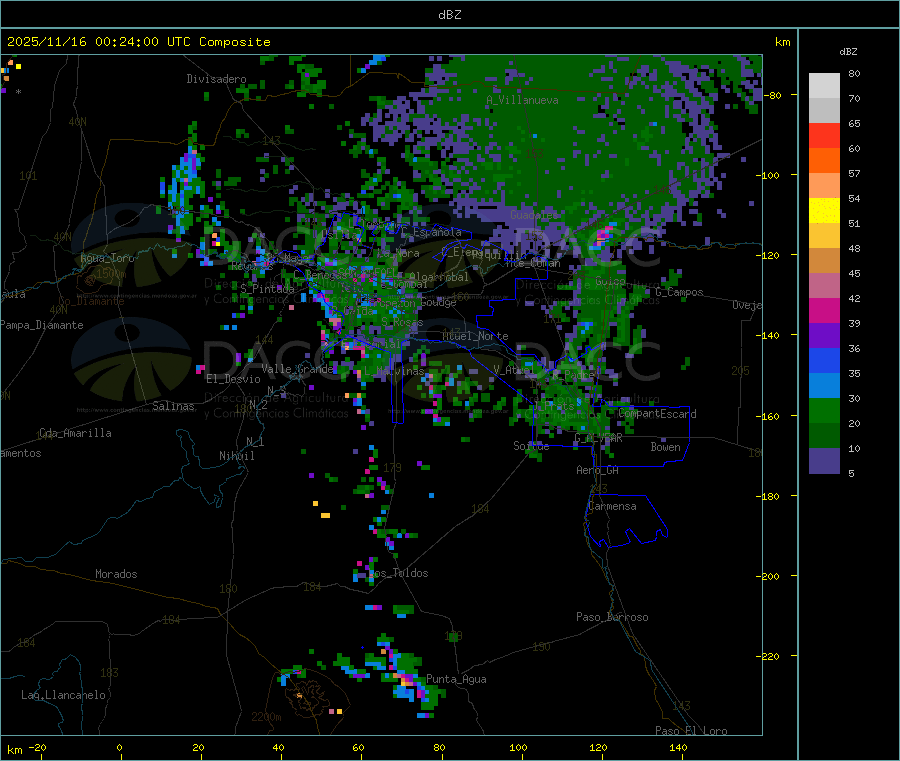Viewport: 900px width, 761px height.
Task: Select the dark orange 57-60 dBZ swatch
Action: tap(824, 160)
